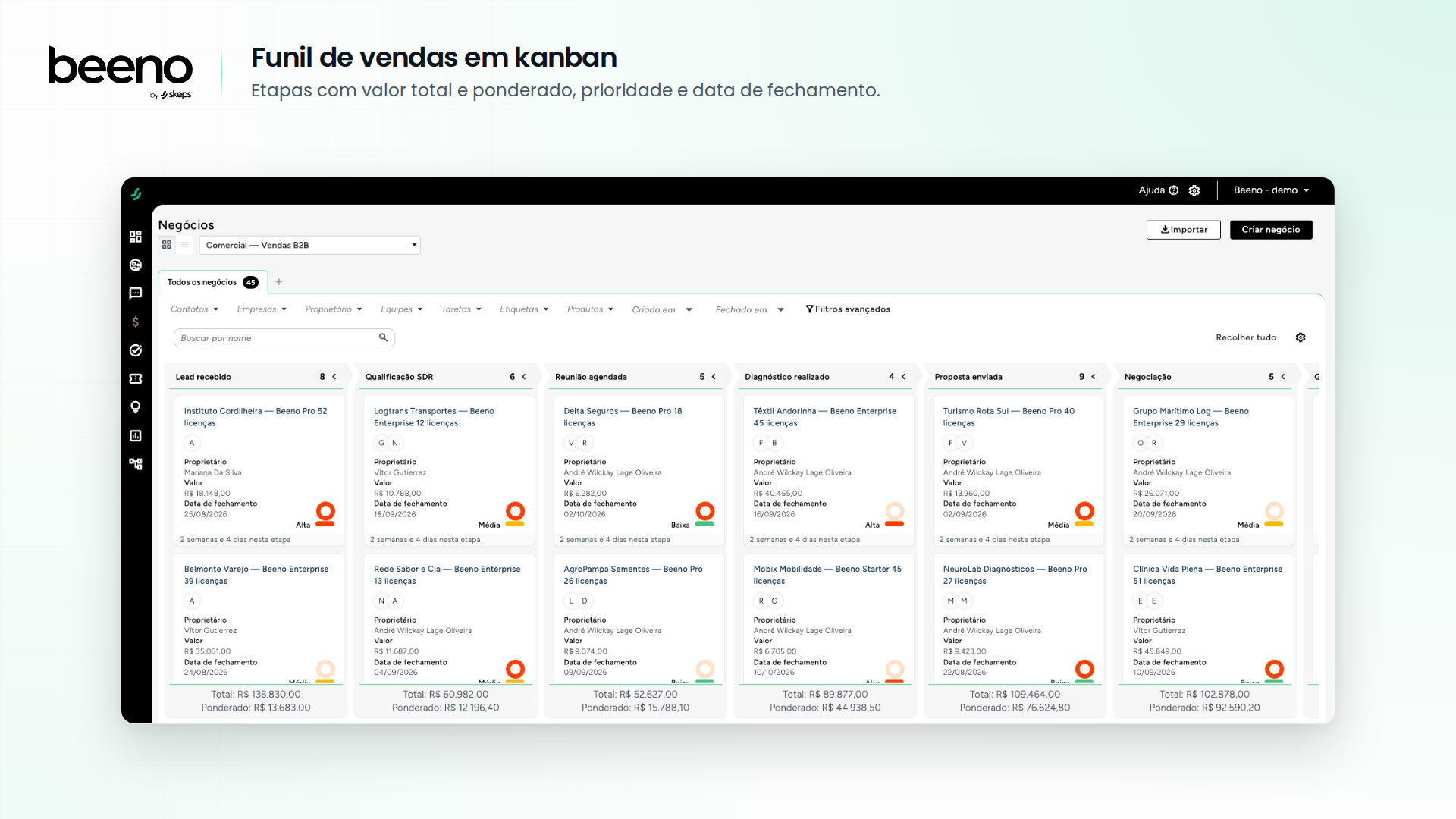Select the Todos os negócios tab

pos(212,282)
